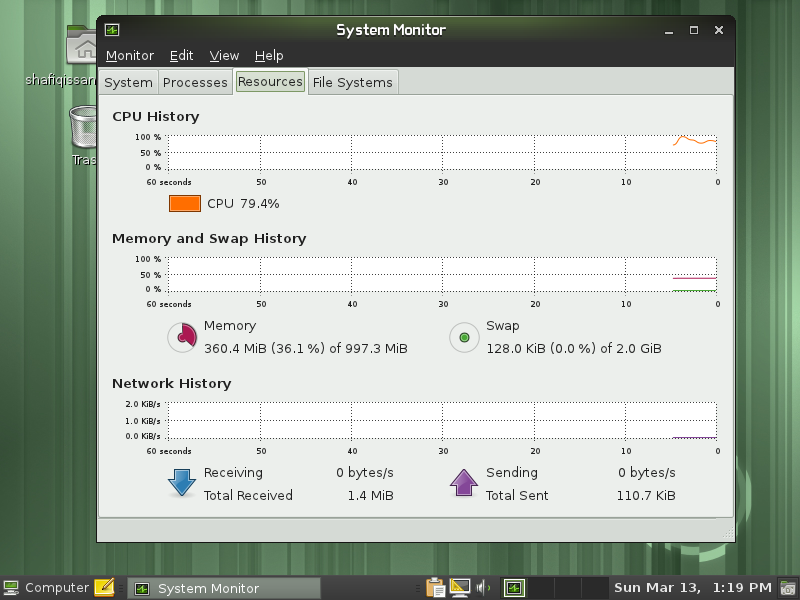Click the "Total Sent" label
Screen dimensions: 800x600
[517, 495]
